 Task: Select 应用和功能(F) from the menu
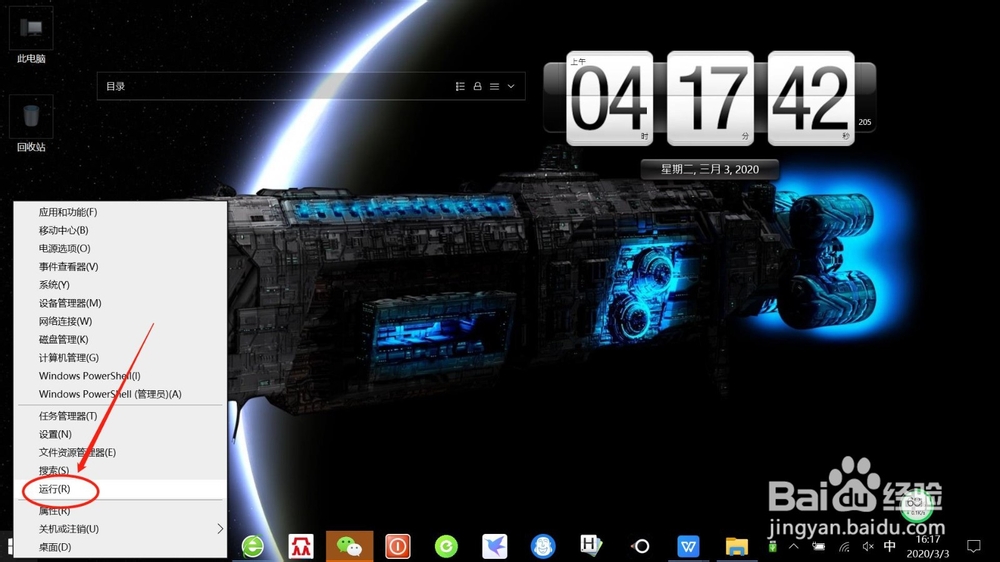click(120, 212)
